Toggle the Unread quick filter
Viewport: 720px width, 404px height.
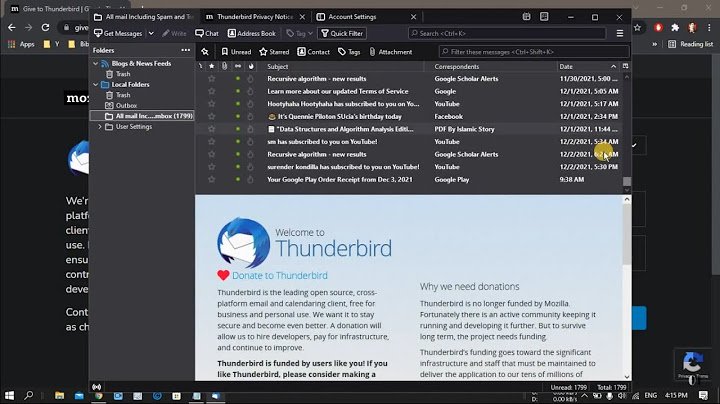(x=236, y=52)
